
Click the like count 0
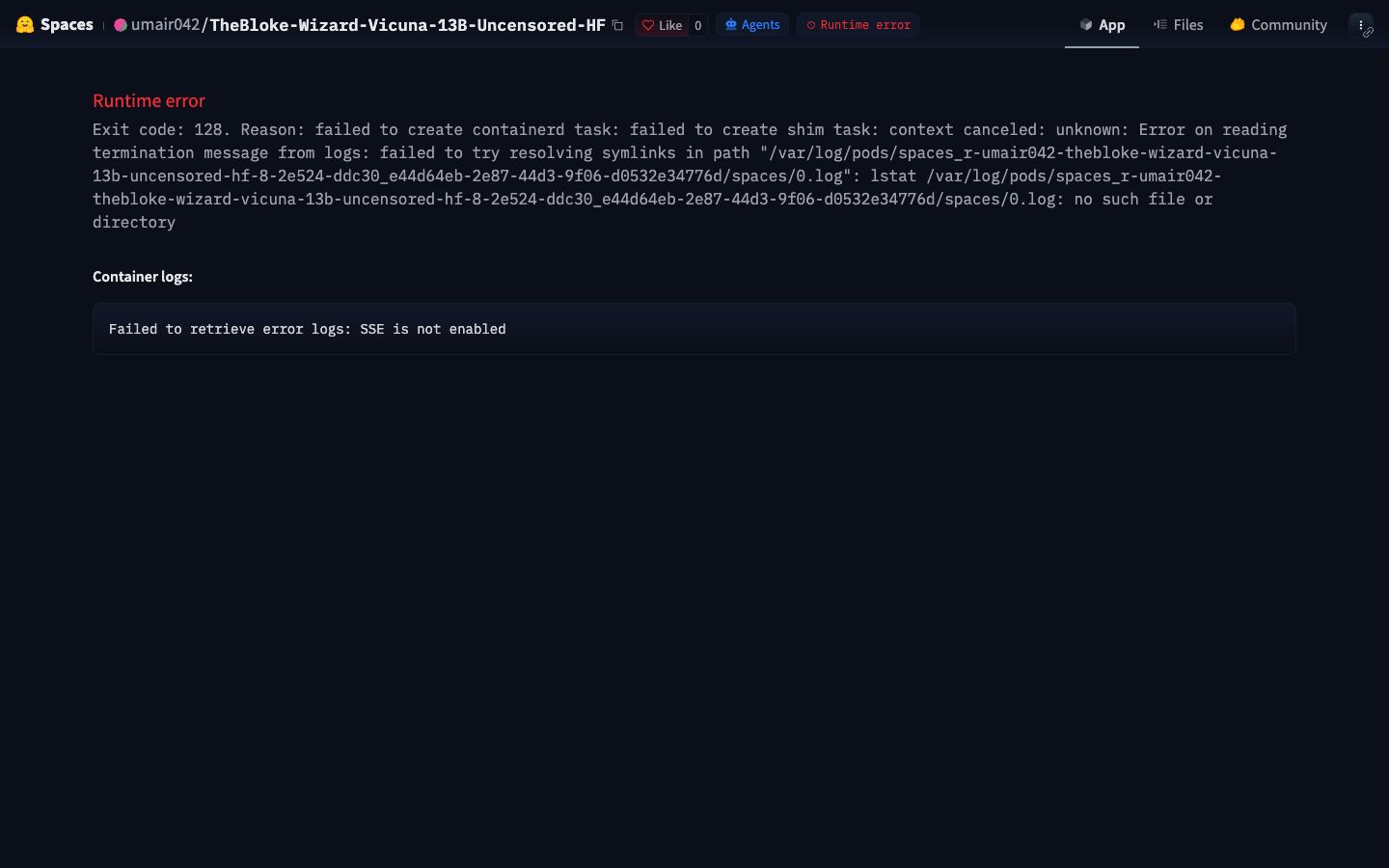point(697,25)
